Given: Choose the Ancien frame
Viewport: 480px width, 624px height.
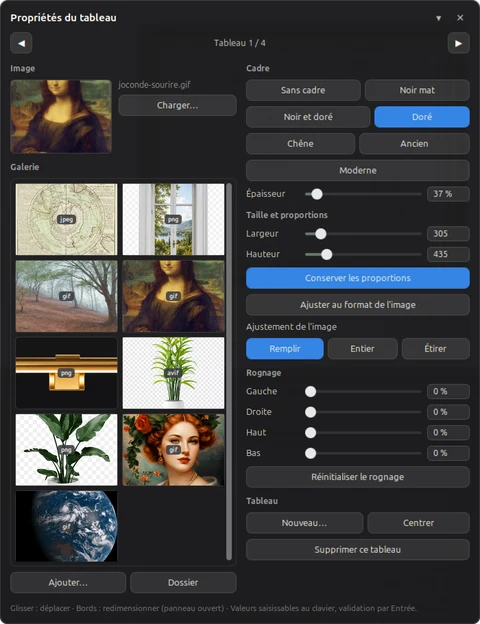Looking at the screenshot, I should [x=414, y=144].
